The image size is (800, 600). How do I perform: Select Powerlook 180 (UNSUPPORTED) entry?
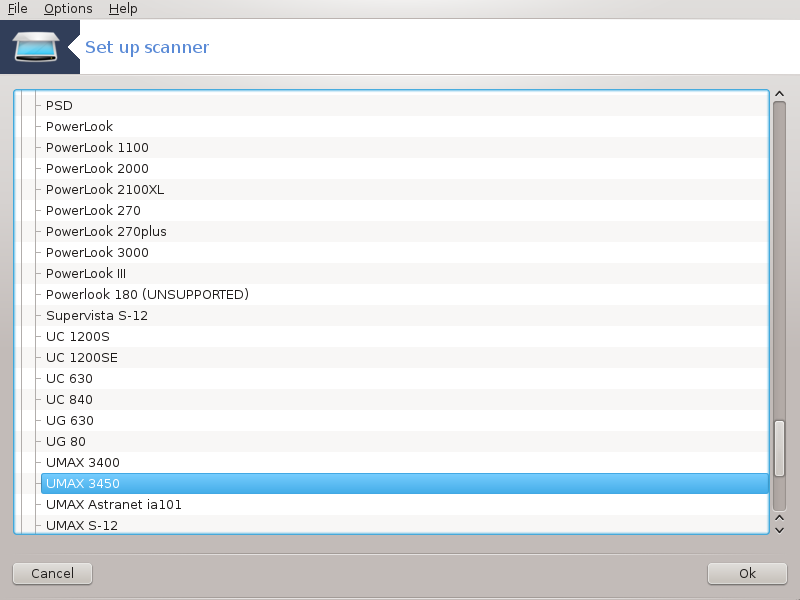pyautogui.click(x=147, y=294)
